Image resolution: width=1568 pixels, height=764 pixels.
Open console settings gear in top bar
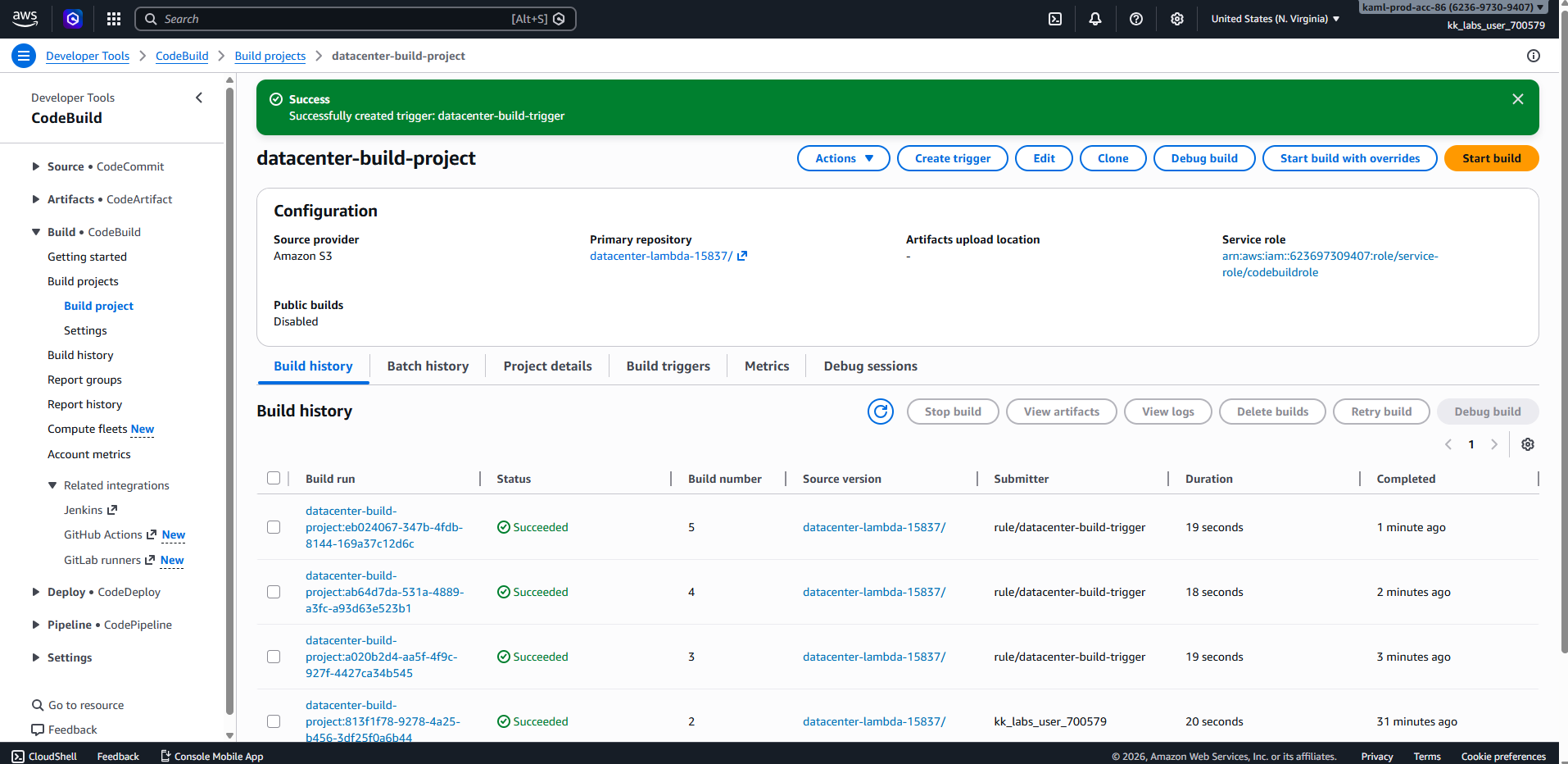[x=1177, y=19]
